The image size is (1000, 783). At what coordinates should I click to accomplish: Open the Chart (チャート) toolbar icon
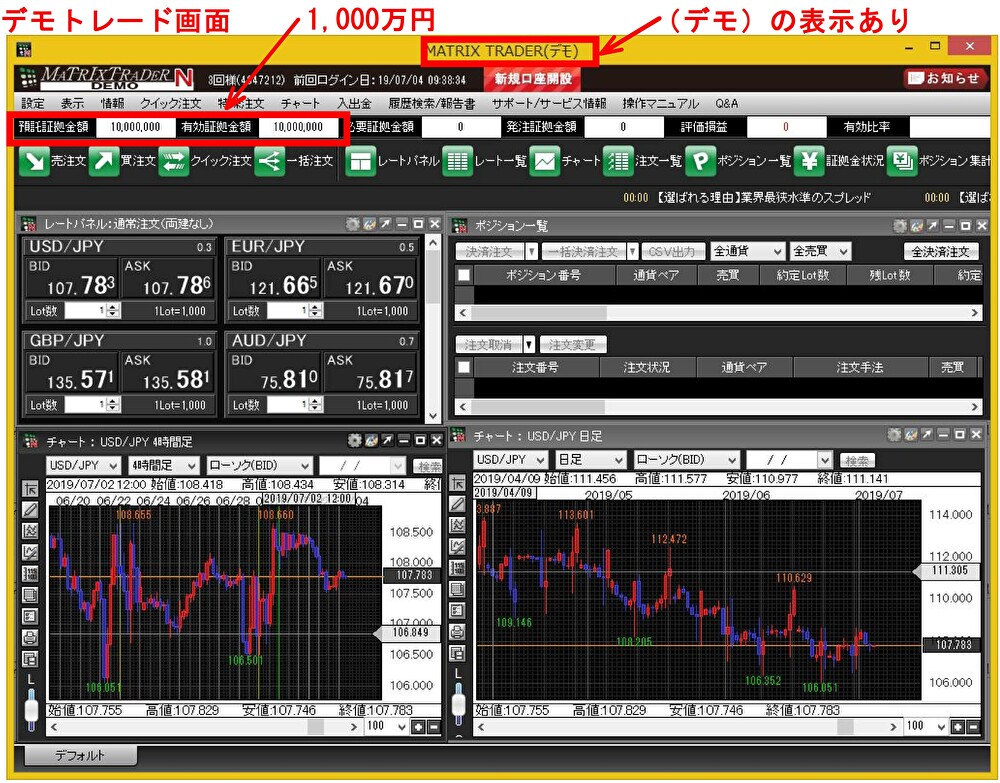pyautogui.click(x=545, y=161)
